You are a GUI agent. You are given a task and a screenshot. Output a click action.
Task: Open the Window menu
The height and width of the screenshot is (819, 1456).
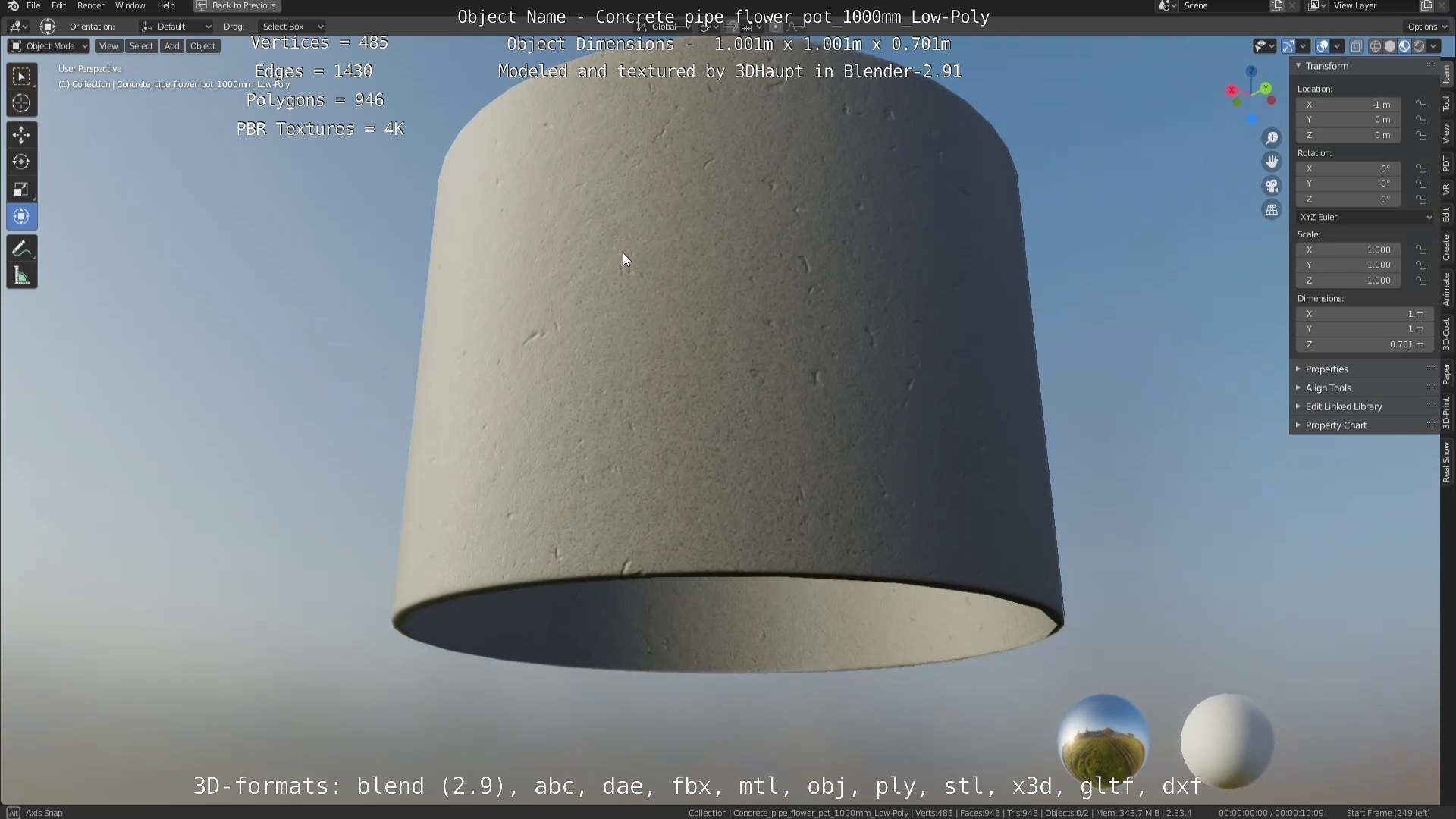[130, 5]
